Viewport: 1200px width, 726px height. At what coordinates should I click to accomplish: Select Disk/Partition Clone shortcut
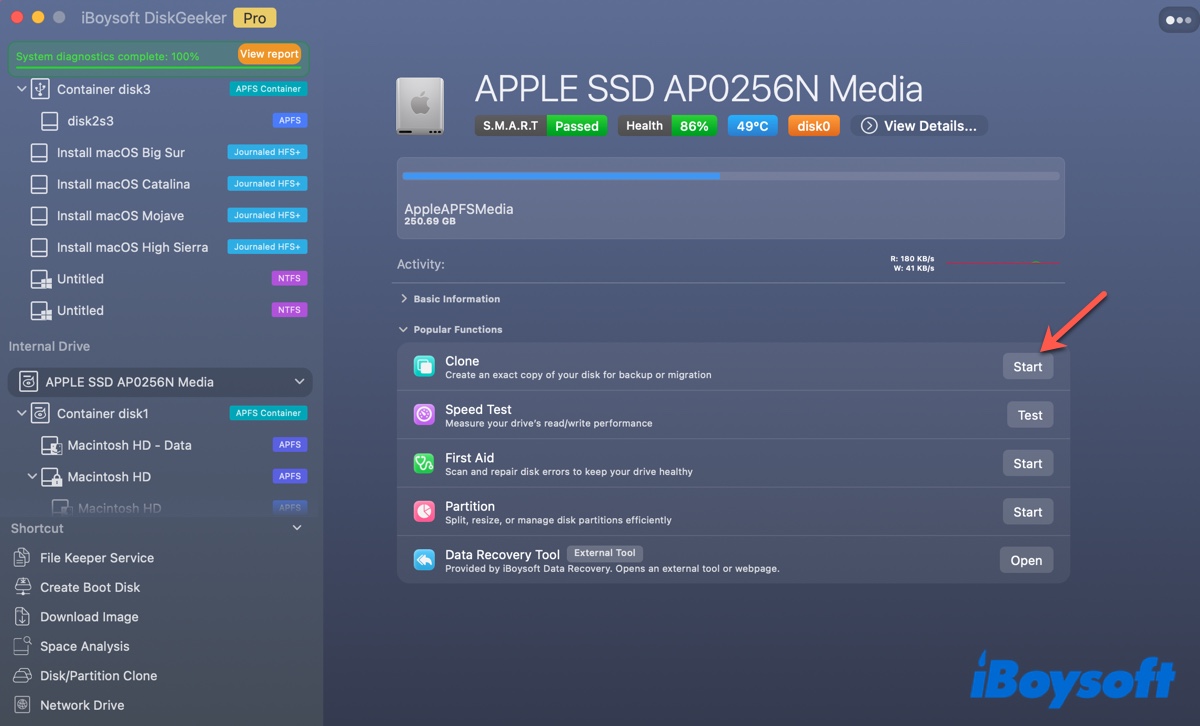tap(98, 676)
